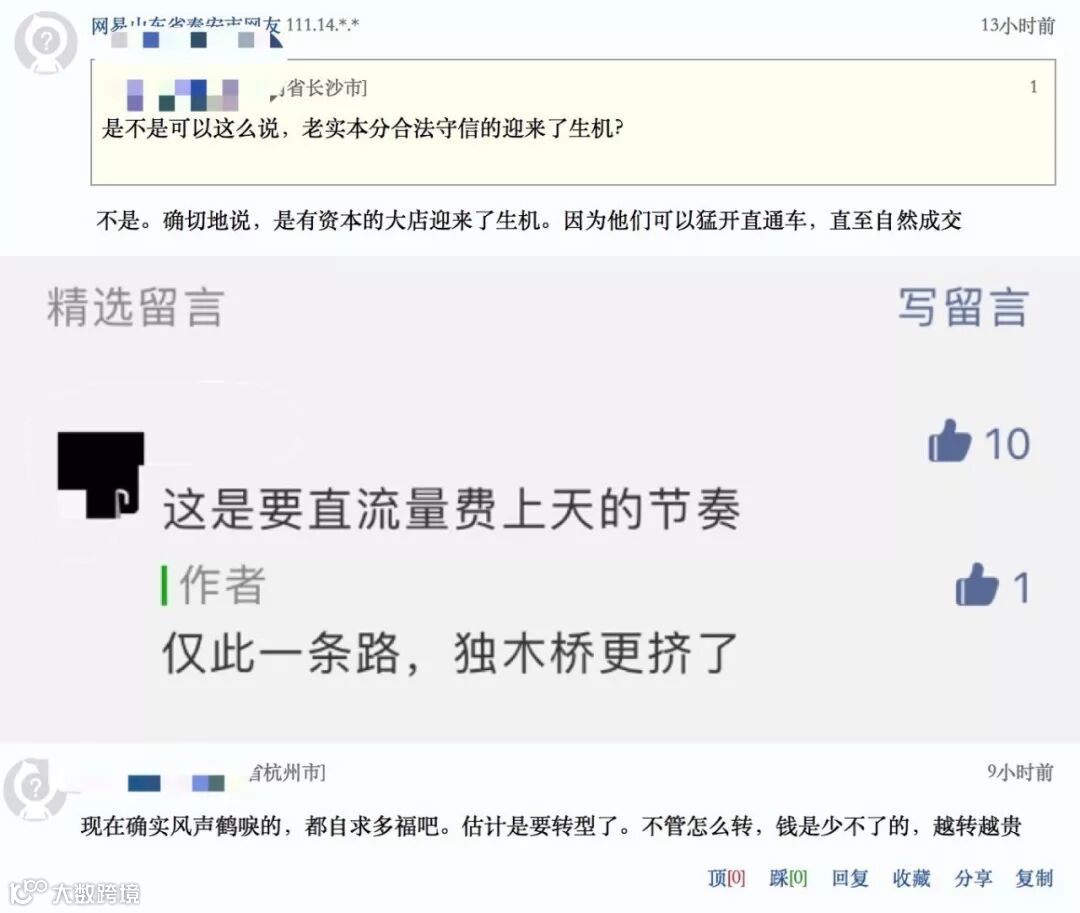
Task: Like the comment with 10 thumbs up
Action: click(x=950, y=441)
